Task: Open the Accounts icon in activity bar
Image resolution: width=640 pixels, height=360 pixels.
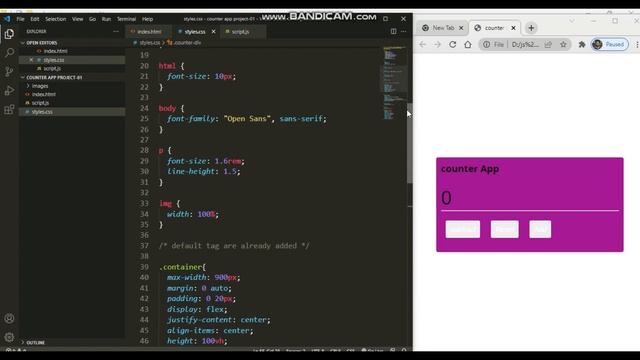Action: click(9, 318)
